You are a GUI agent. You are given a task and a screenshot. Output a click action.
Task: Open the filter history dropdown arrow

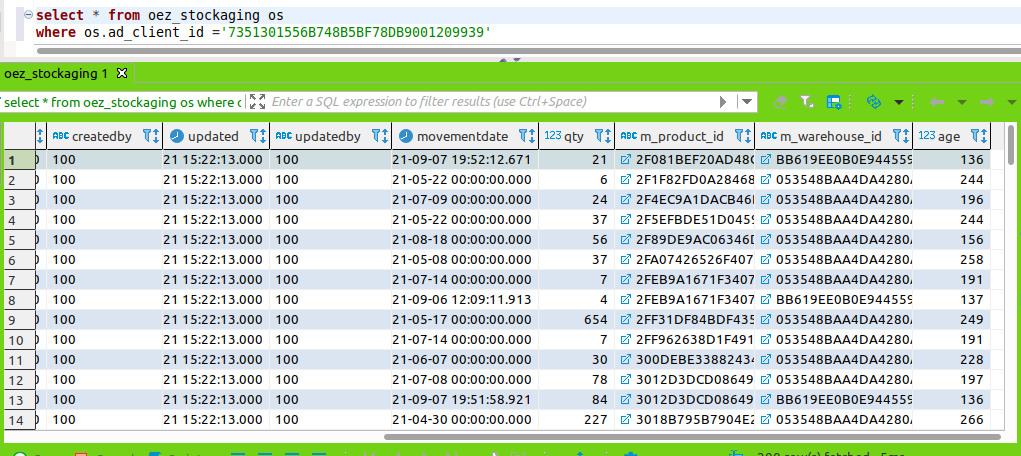click(x=746, y=102)
